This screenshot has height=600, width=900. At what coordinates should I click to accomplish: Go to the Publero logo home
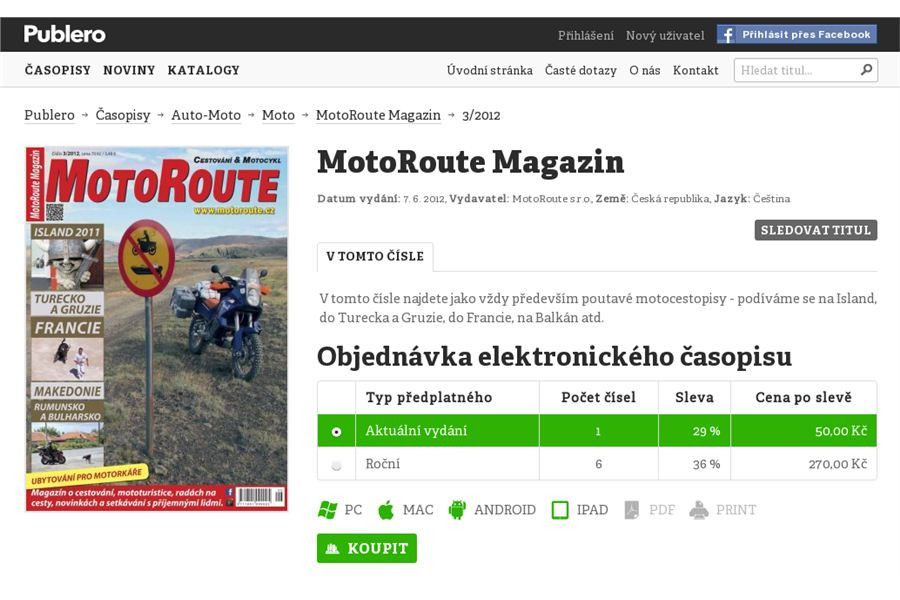click(x=65, y=34)
